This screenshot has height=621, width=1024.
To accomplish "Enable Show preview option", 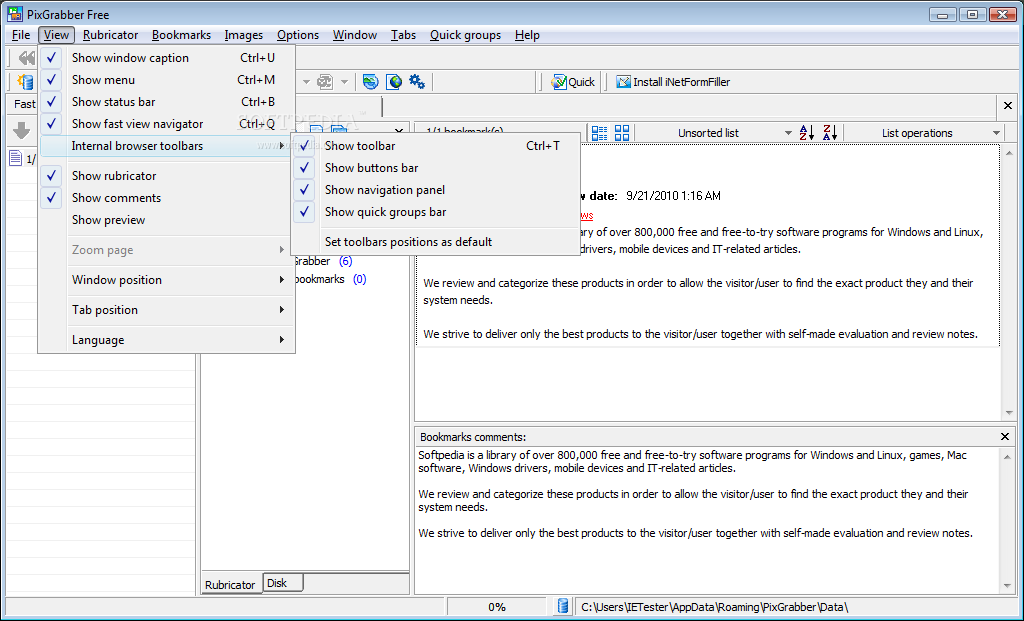I will [x=167, y=220].
